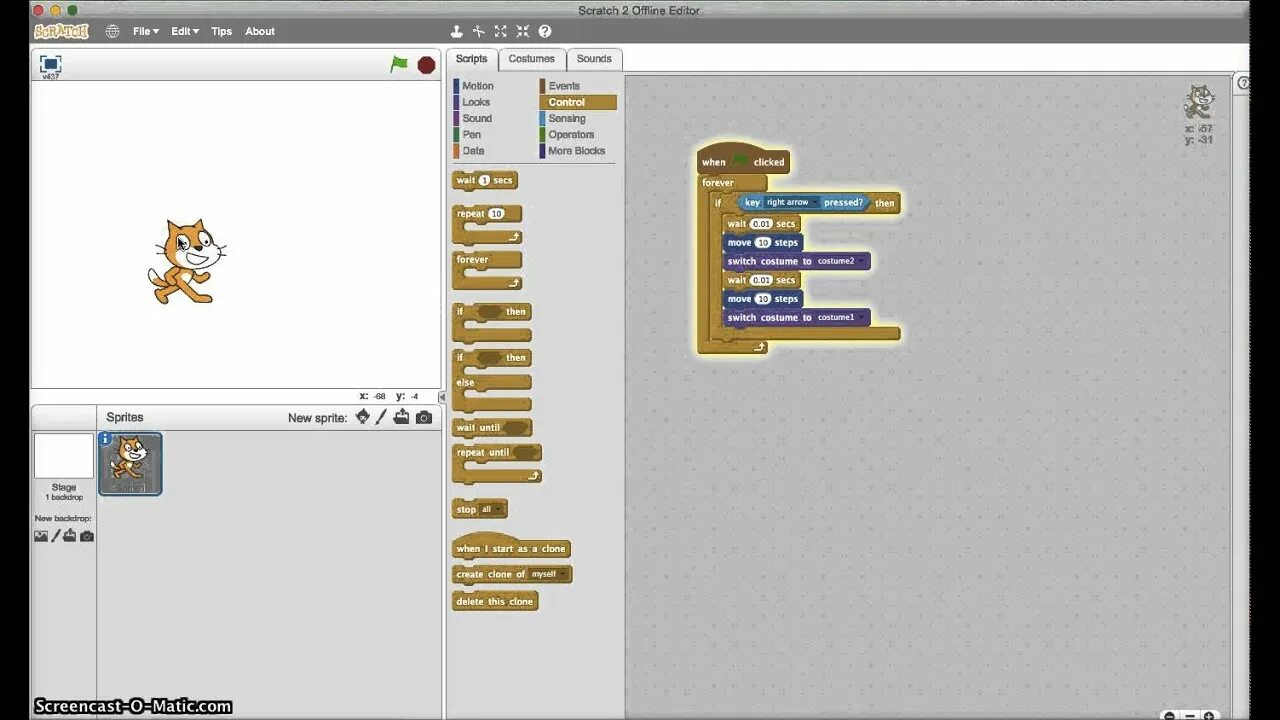The height and width of the screenshot is (720, 1280).
Task: Switch to the Sounds tab
Action: [x=594, y=59]
